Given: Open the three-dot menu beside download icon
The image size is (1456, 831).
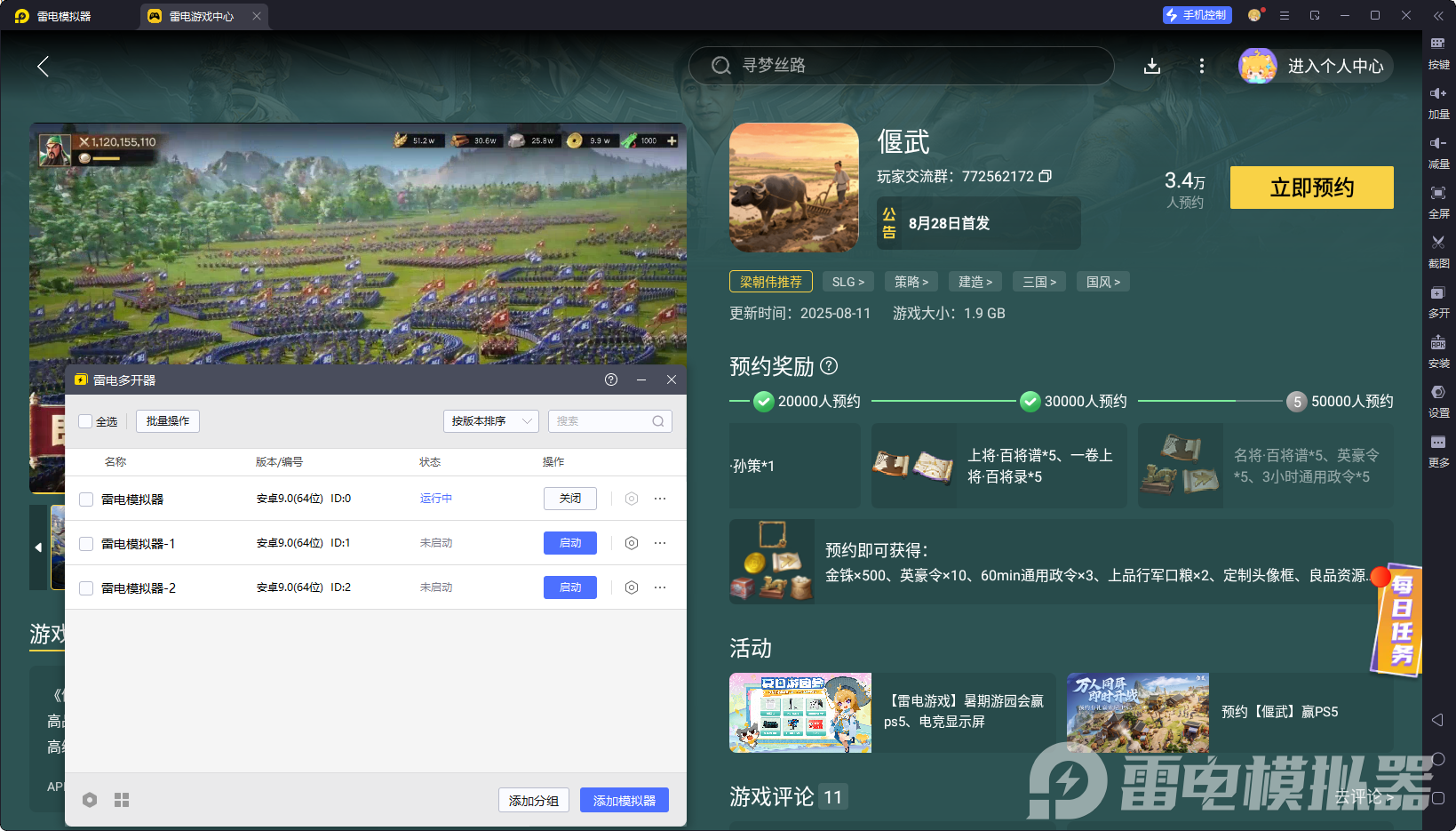Looking at the screenshot, I should [x=1202, y=66].
